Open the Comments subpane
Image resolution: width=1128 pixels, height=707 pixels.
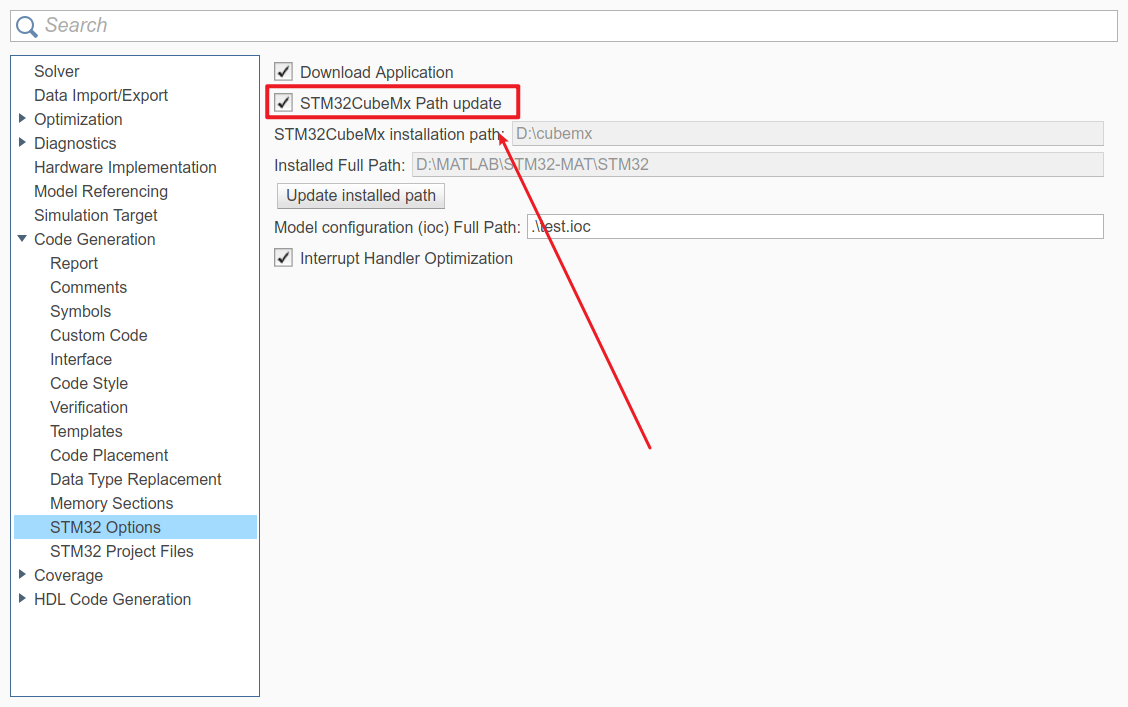point(88,287)
